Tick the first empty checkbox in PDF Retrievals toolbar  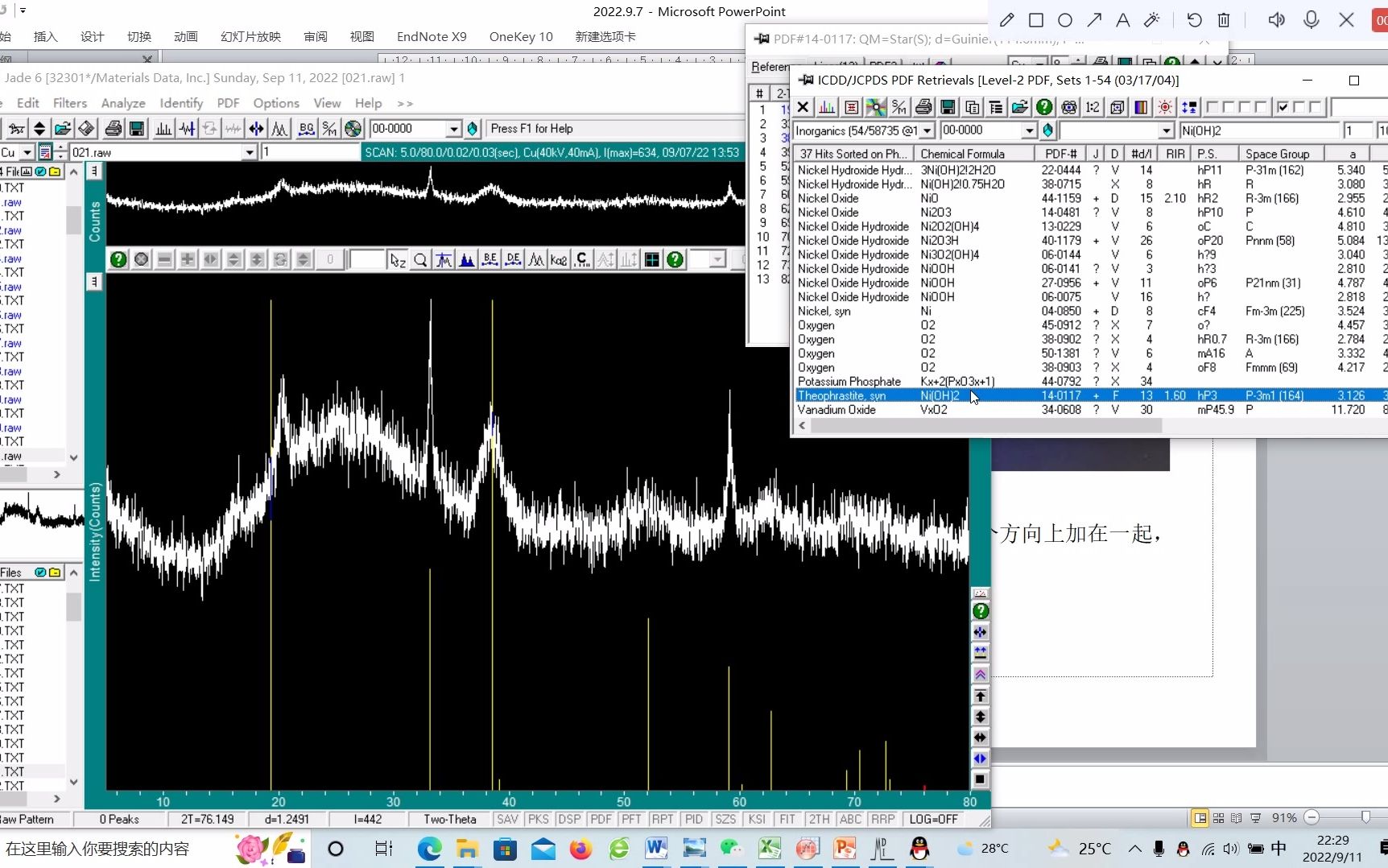[x=1212, y=107]
